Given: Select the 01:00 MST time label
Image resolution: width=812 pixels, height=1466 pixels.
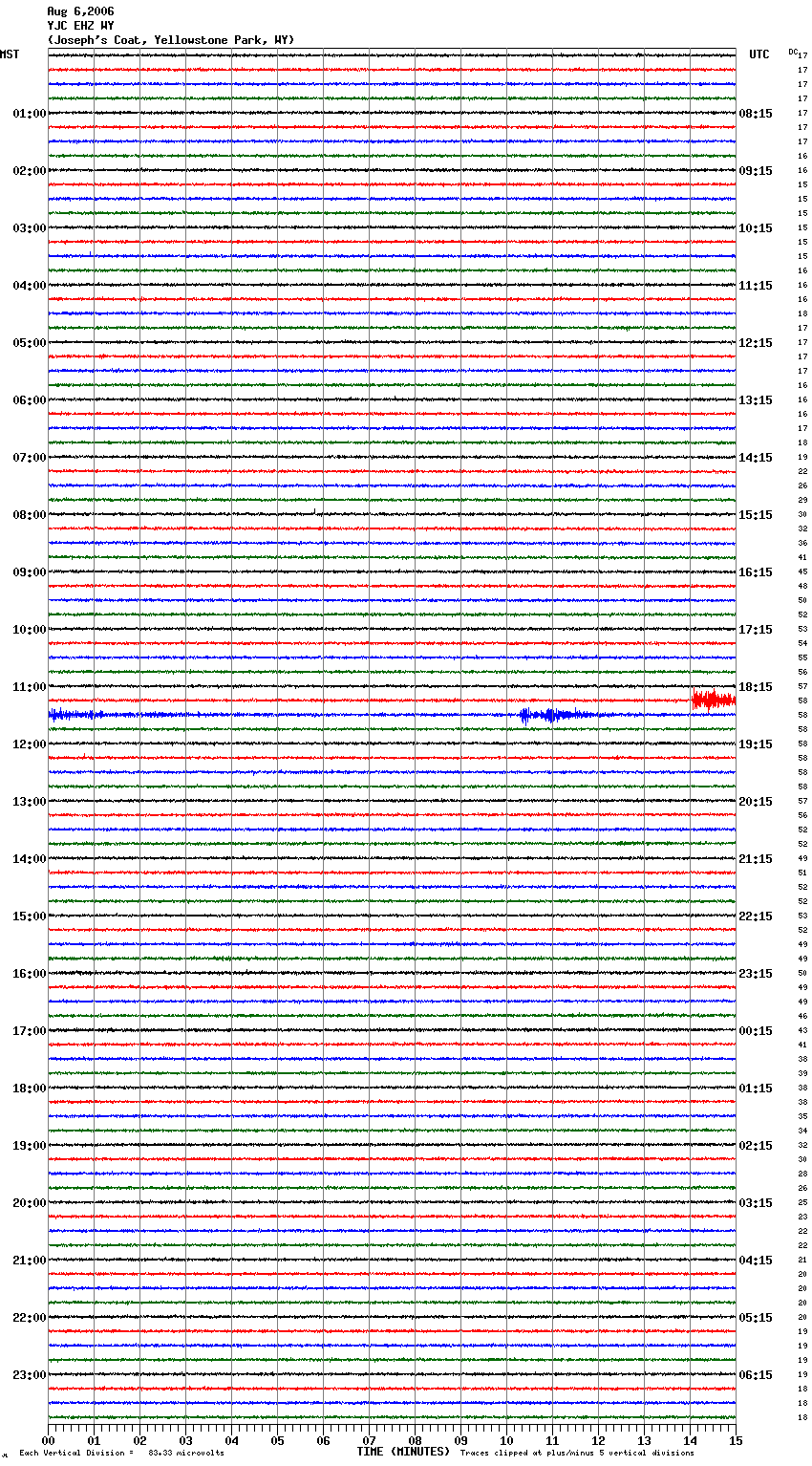Looking at the screenshot, I should tap(30, 114).
